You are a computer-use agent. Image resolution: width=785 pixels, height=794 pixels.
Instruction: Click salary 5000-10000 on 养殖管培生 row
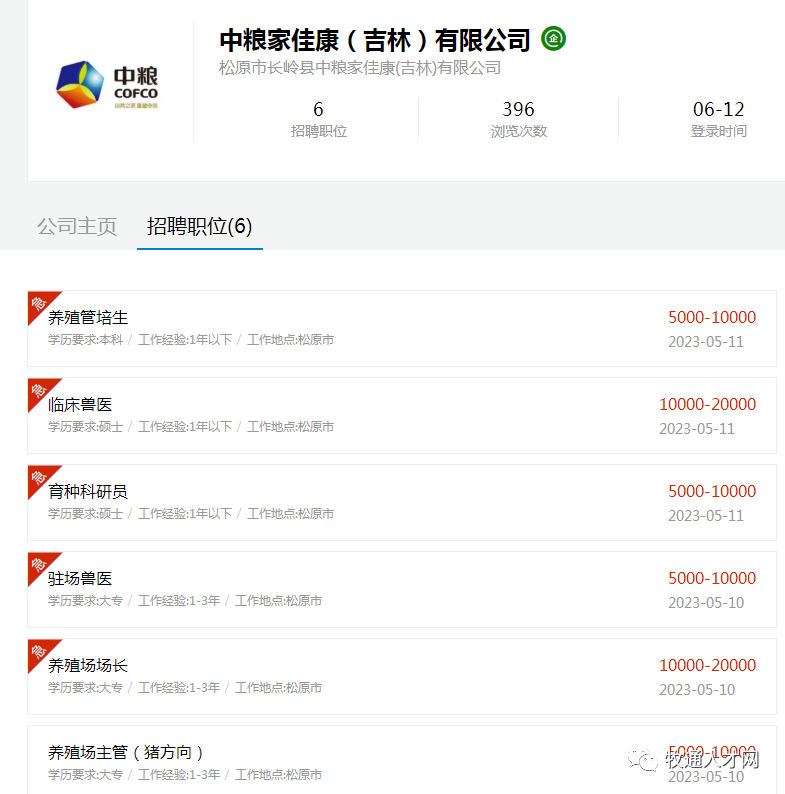(712, 317)
